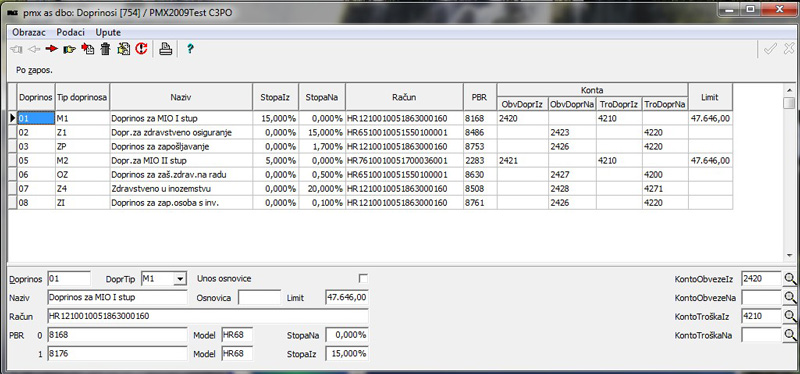The image size is (800, 374).
Task: Click the grid scrollbar down arrow
Action: tap(789, 256)
